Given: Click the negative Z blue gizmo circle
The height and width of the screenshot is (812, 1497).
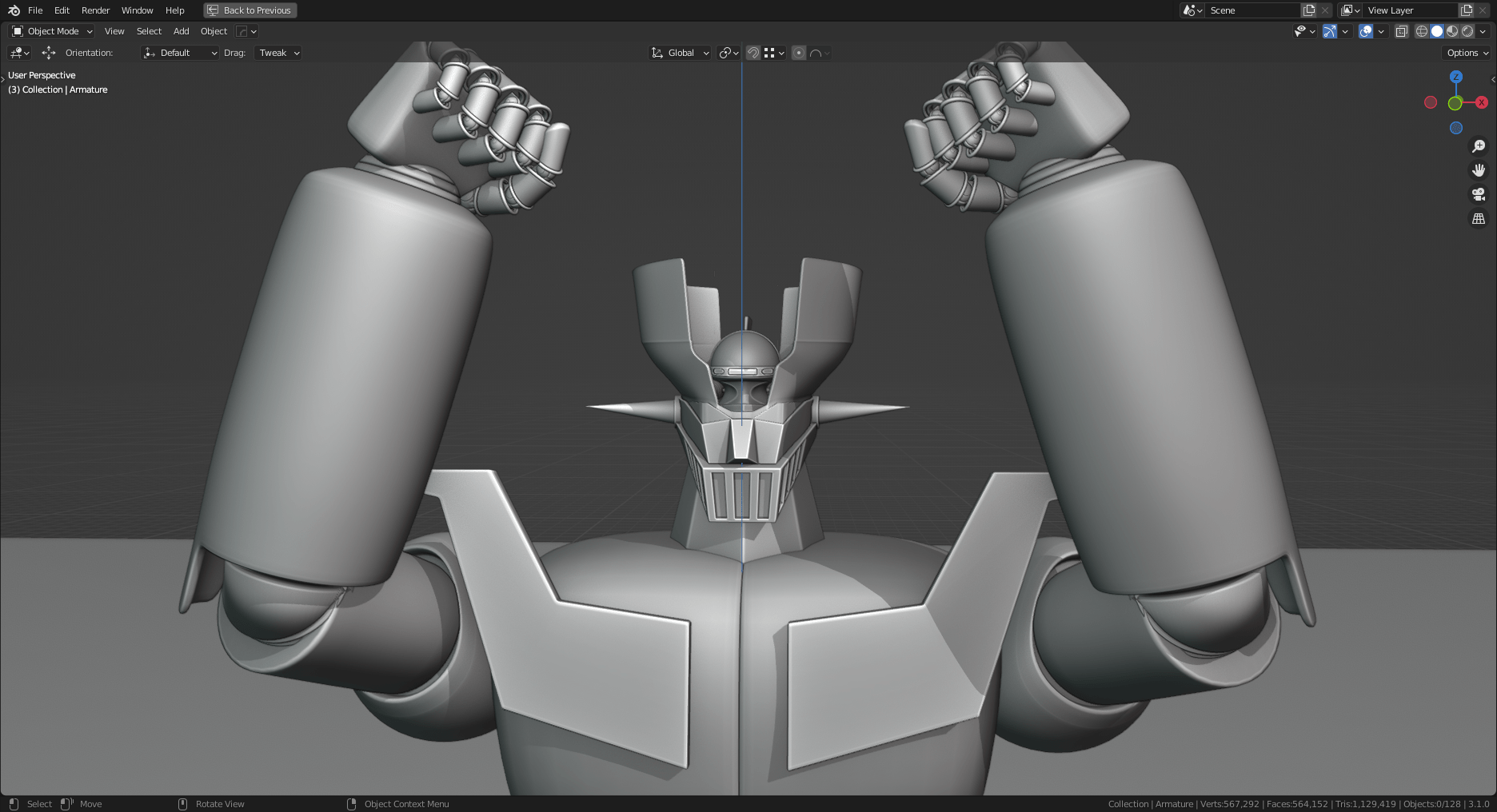Looking at the screenshot, I should pyautogui.click(x=1456, y=128).
